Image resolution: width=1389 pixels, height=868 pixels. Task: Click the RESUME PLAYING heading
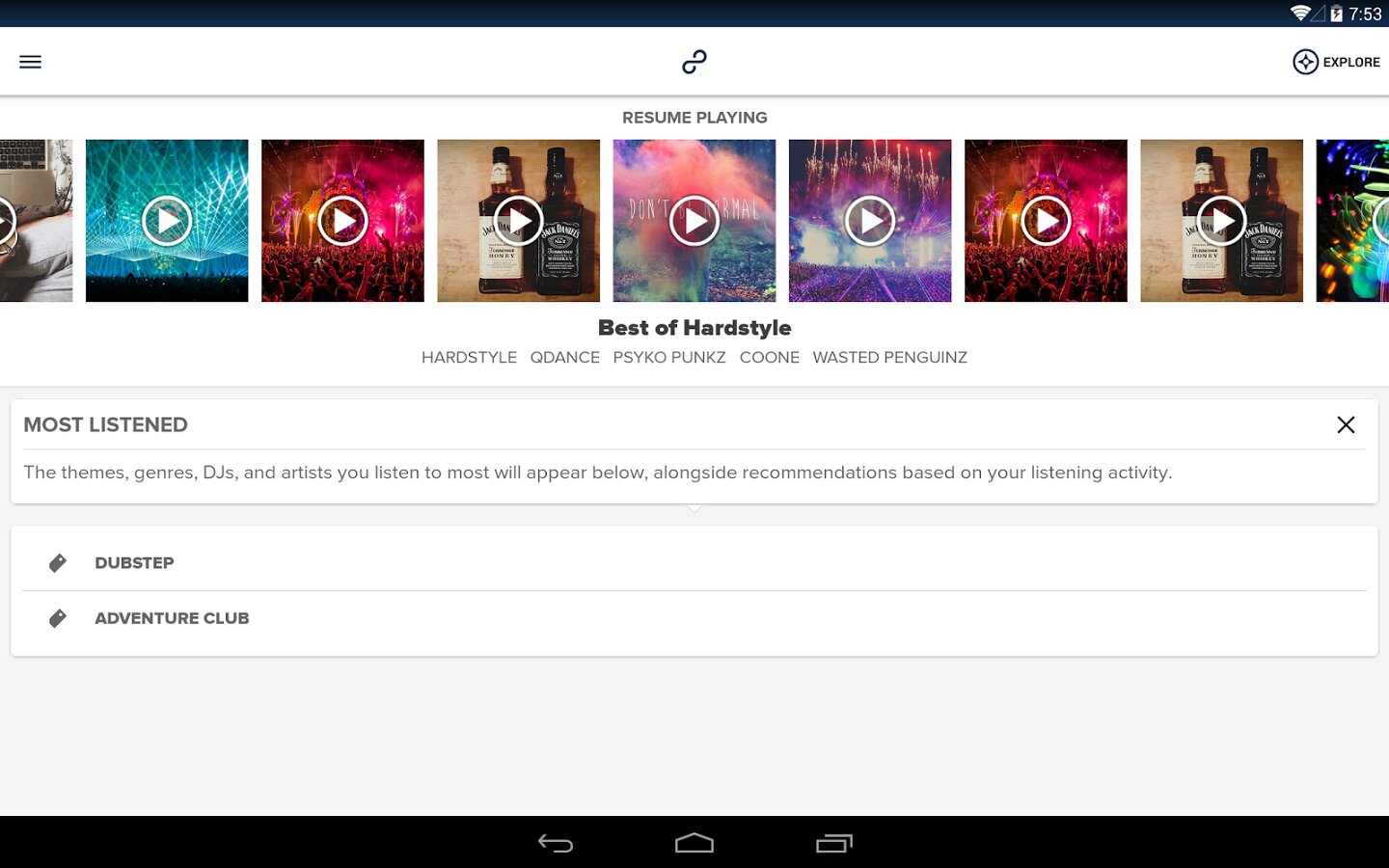pyautogui.click(x=694, y=118)
